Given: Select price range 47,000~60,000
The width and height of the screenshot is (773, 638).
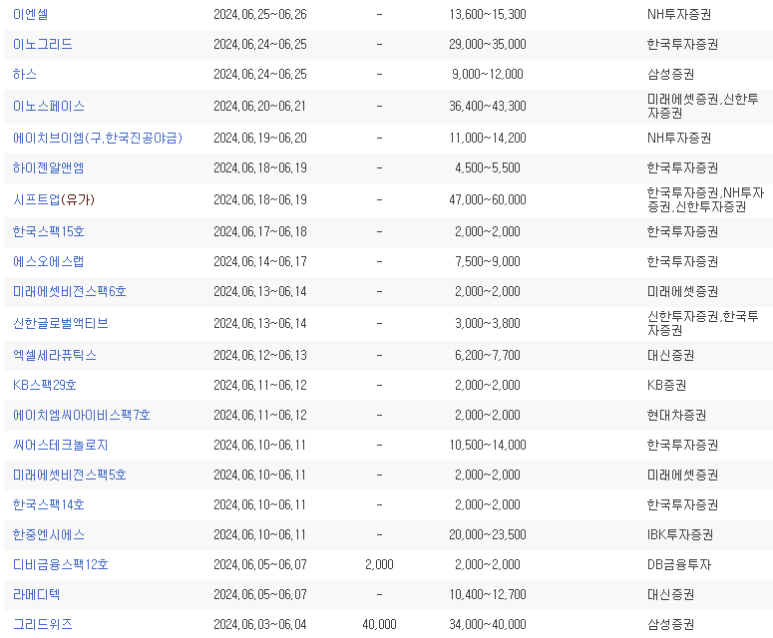Looking at the screenshot, I should click(x=488, y=200).
